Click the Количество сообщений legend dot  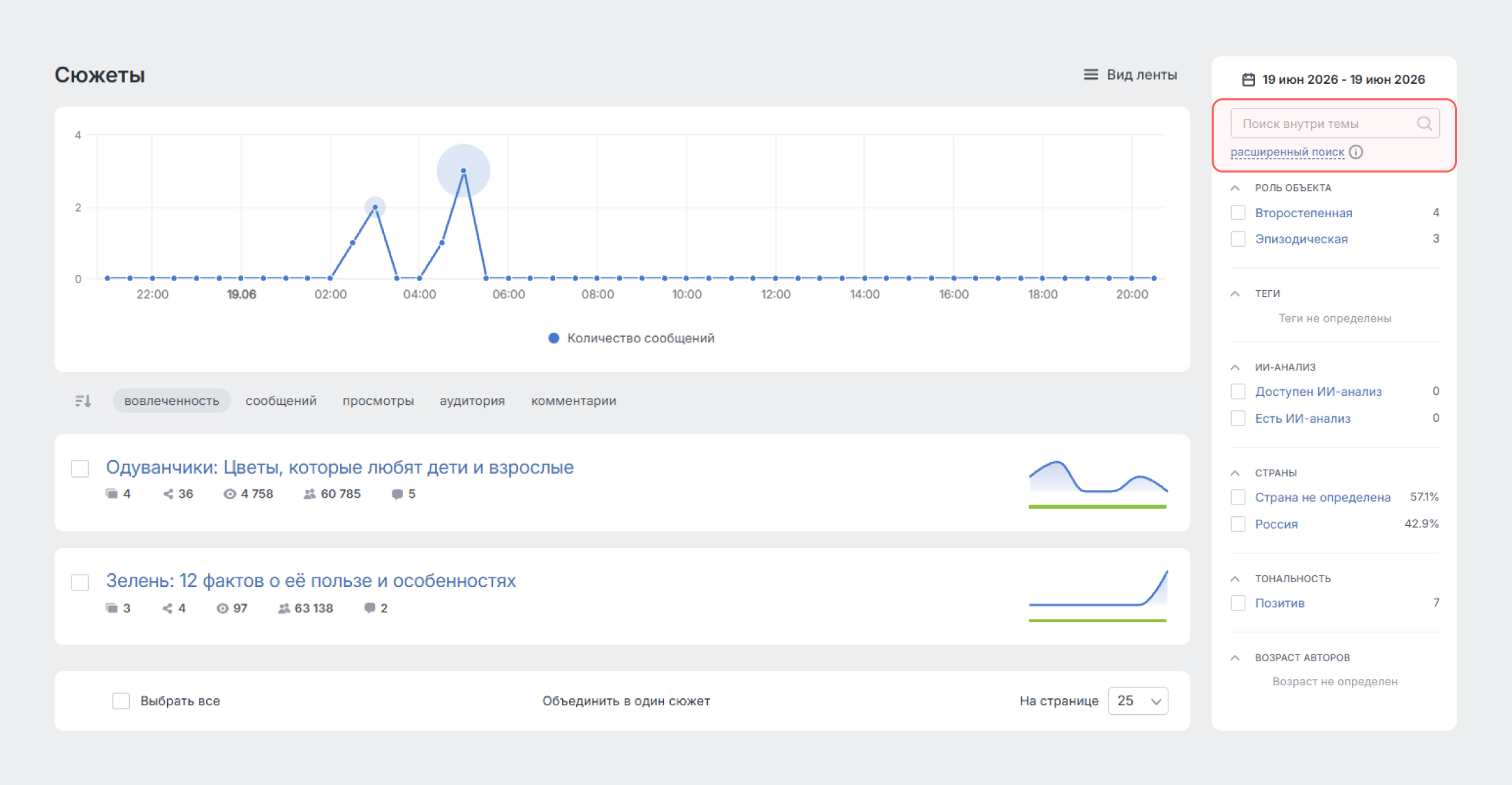[x=554, y=338]
